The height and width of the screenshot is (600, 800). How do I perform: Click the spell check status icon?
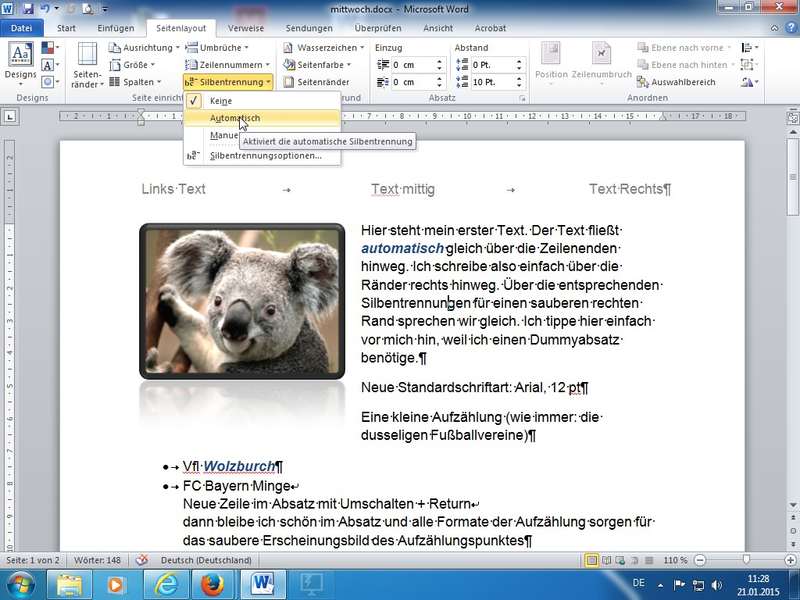142,560
